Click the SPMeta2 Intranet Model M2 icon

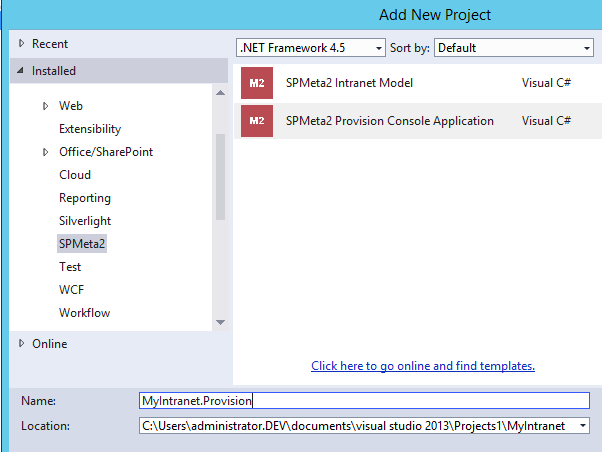pos(257,83)
